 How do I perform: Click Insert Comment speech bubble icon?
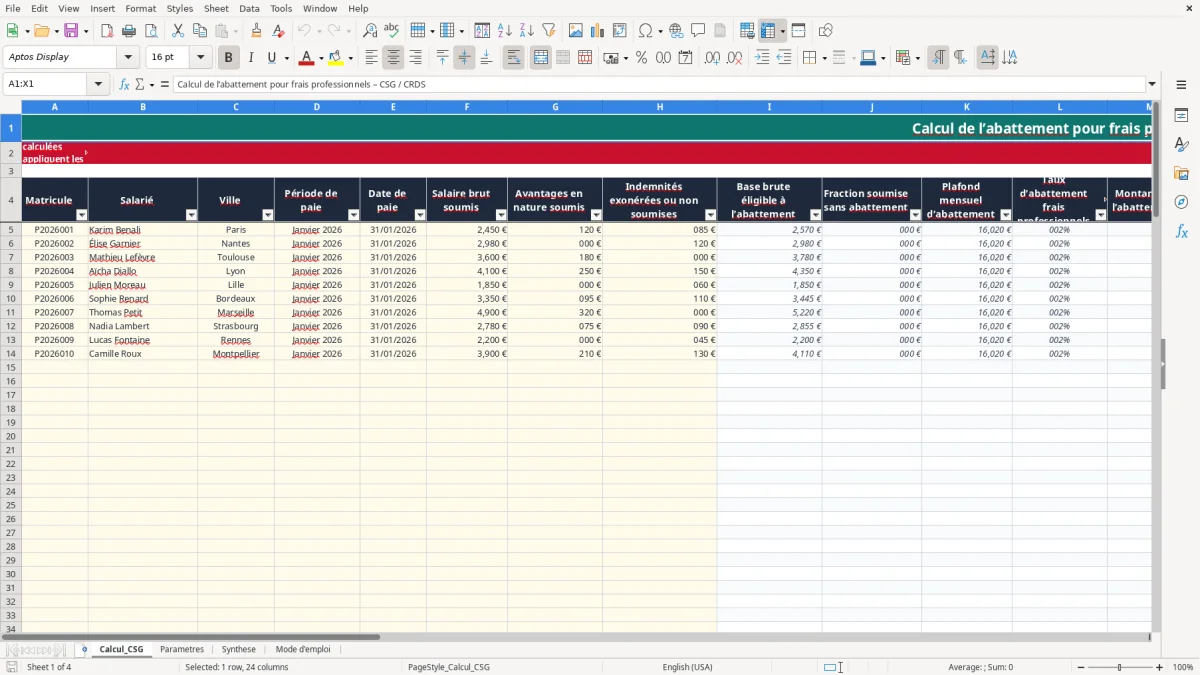[x=698, y=31]
